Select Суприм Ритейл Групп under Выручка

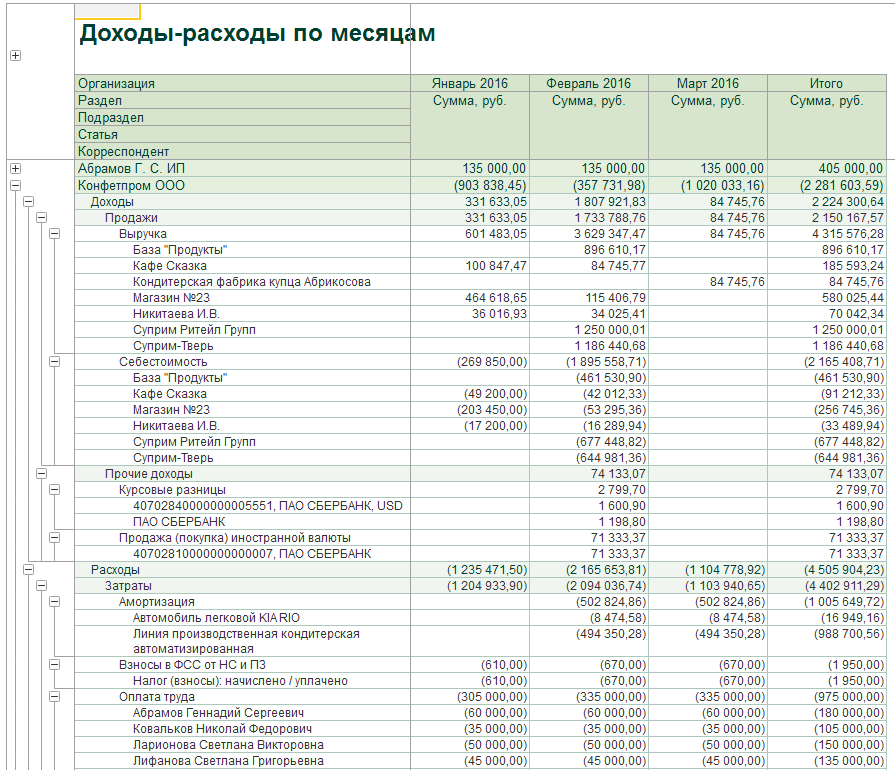194,329
